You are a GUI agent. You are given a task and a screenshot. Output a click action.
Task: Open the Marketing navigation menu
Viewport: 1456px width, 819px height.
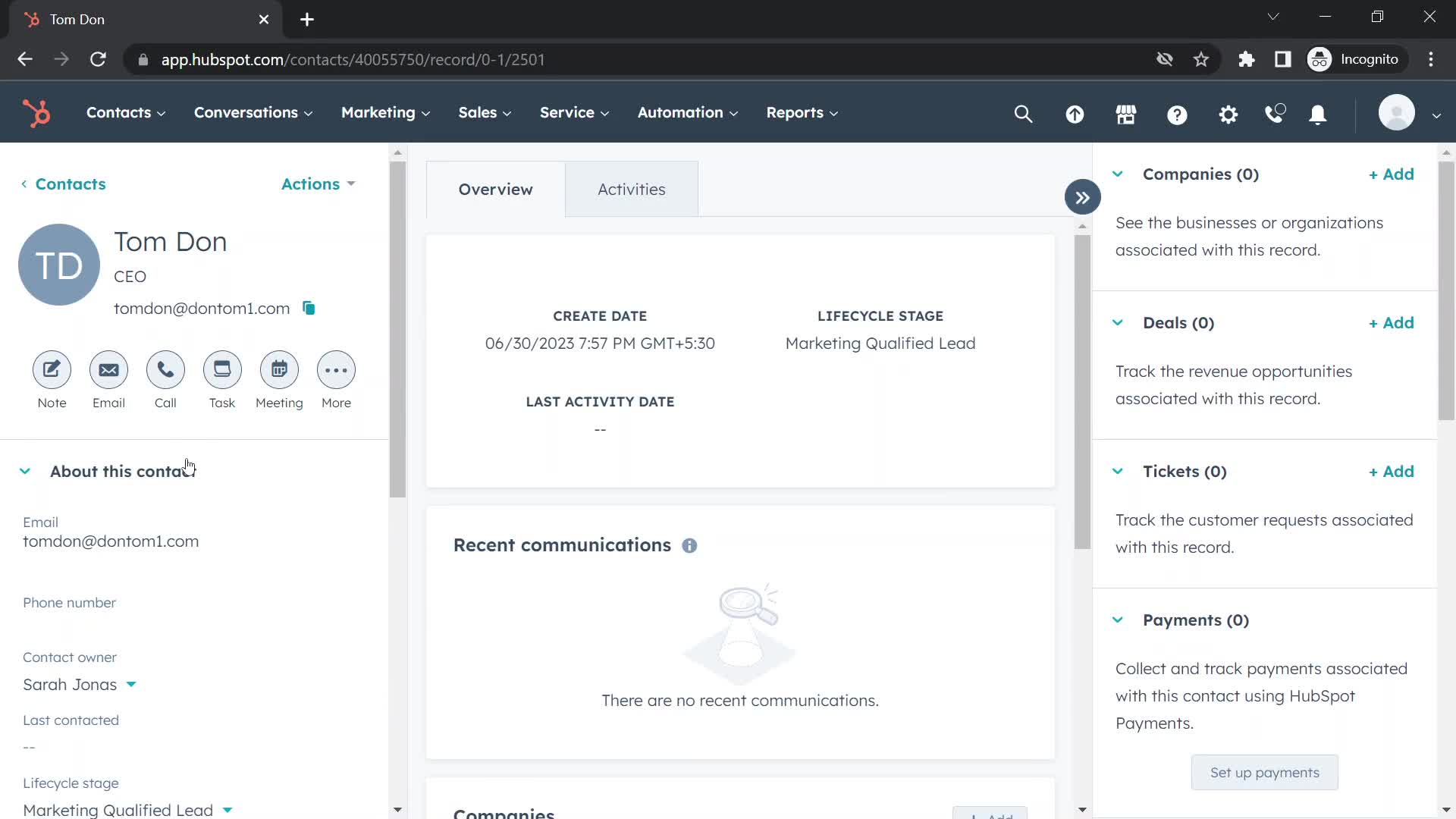pyautogui.click(x=385, y=113)
